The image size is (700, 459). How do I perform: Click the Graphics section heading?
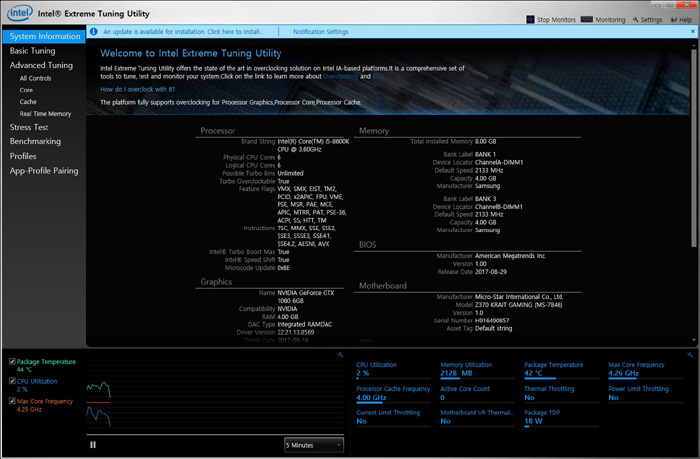tap(216, 282)
